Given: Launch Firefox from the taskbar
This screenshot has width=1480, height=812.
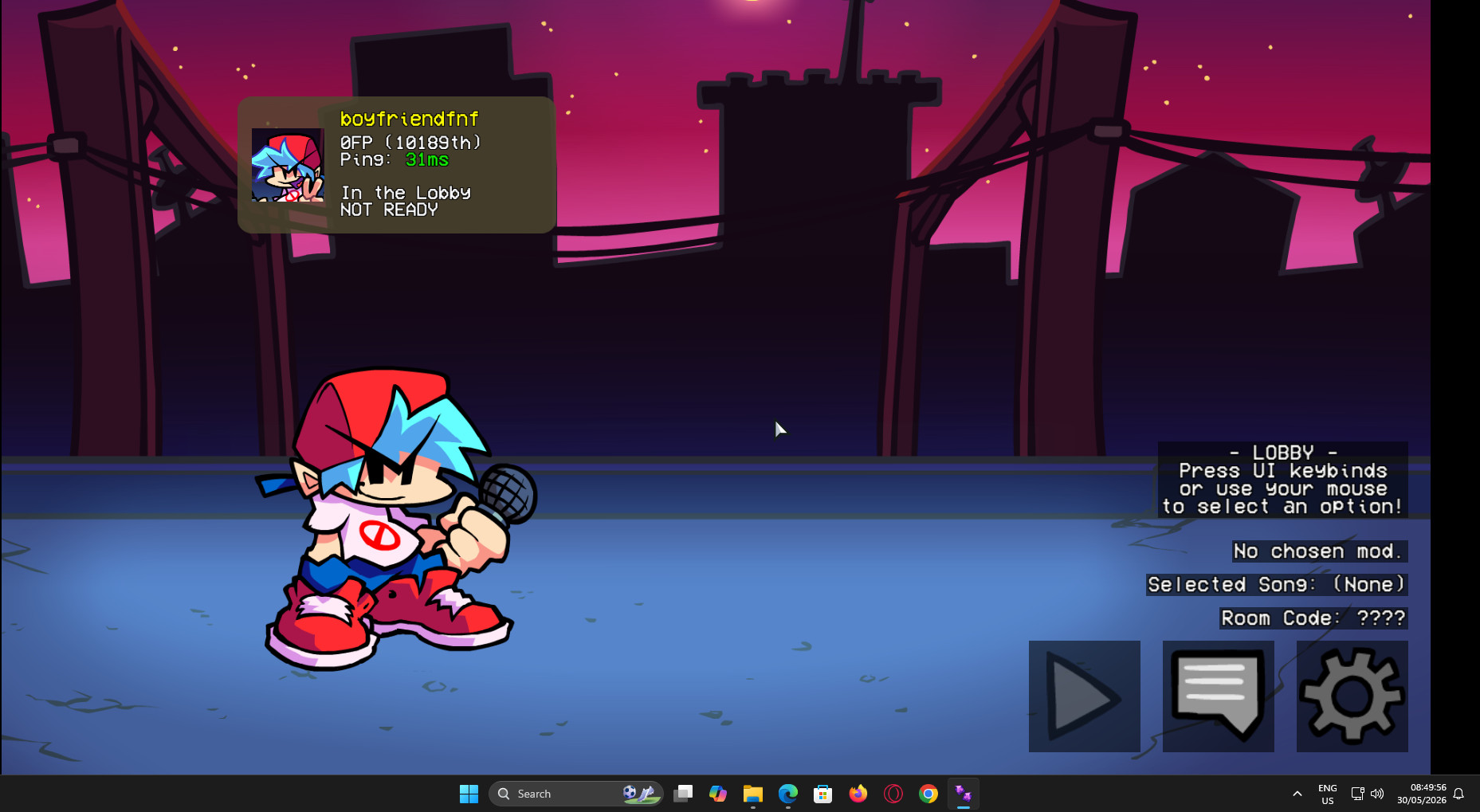Looking at the screenshot, I should click(858, 794).
